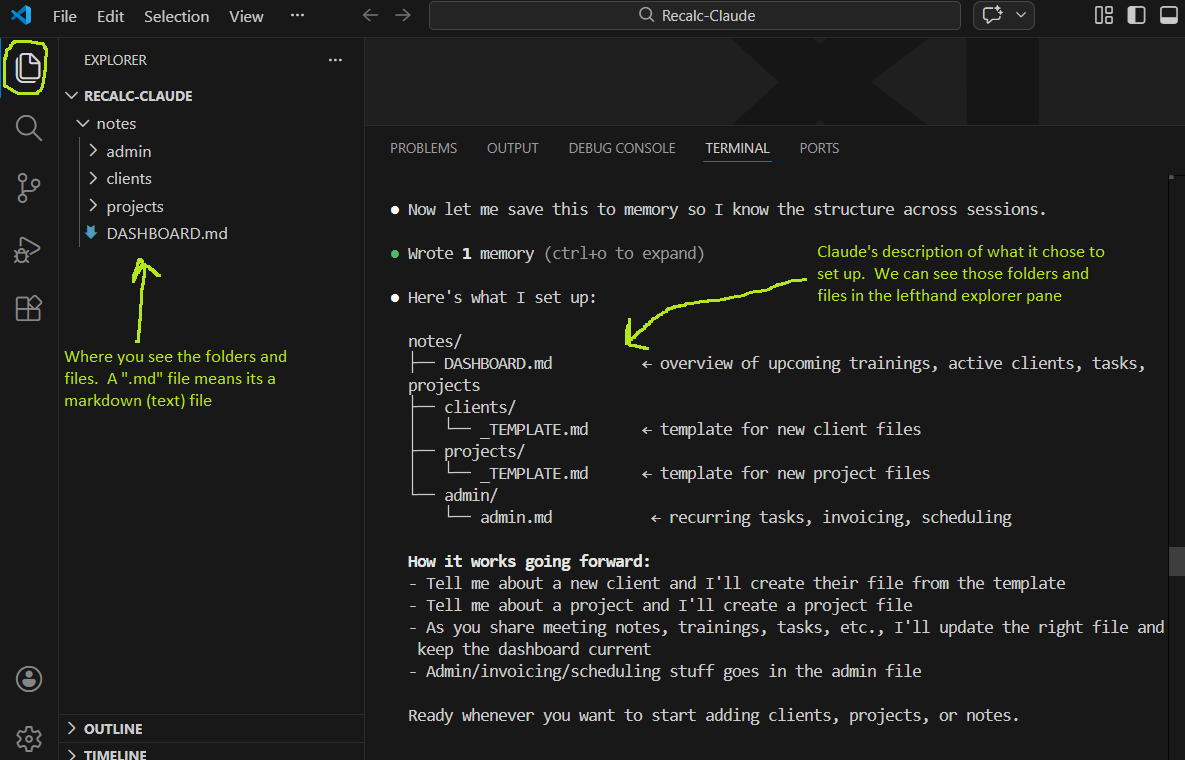Image resolution: width=1185 pixels, height=760 pixels.
Task: Click 'Now let me save this to memory' line
Action: coord(727,209)
